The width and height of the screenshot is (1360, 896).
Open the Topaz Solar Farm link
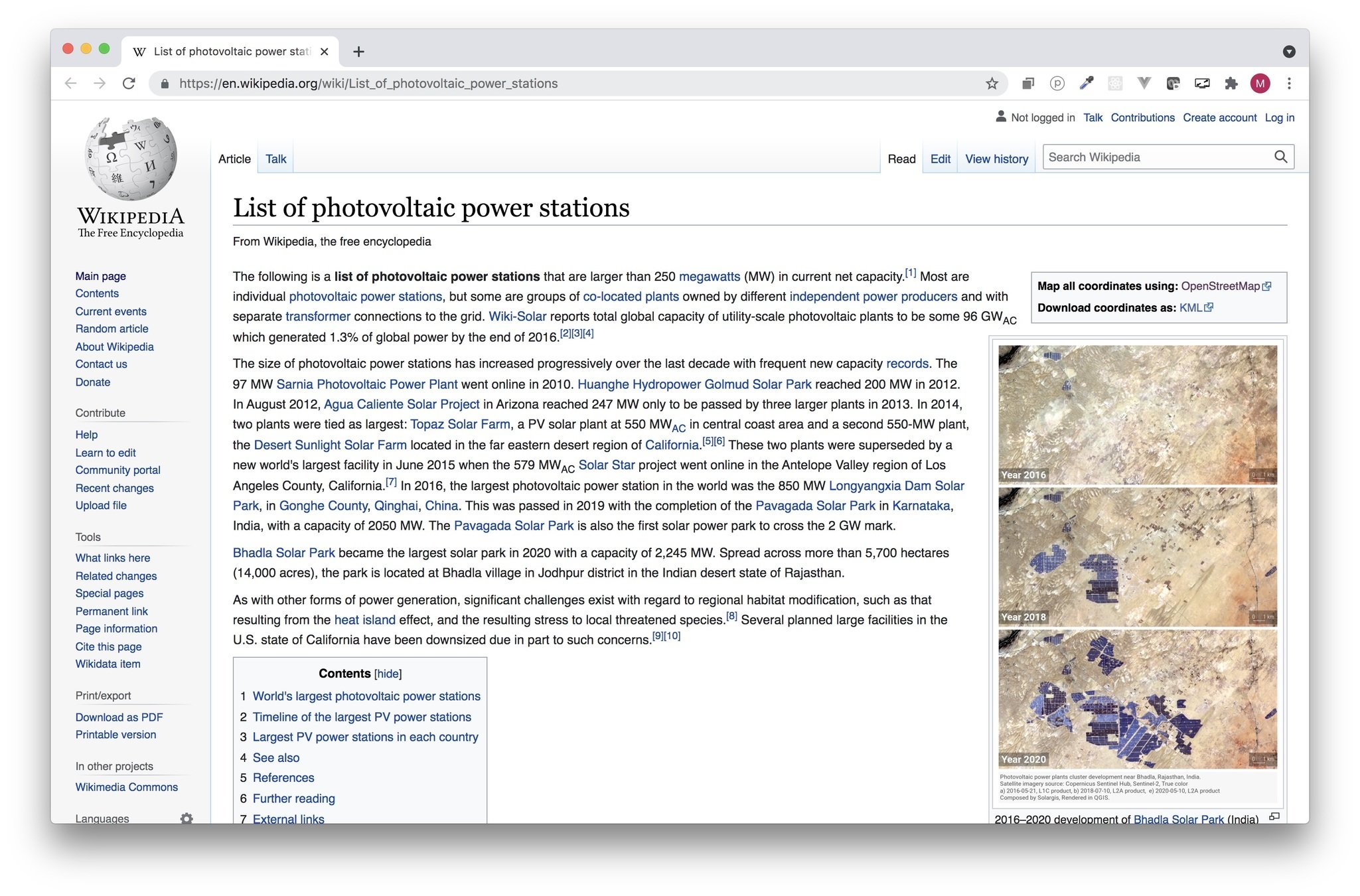coord(460,424)
